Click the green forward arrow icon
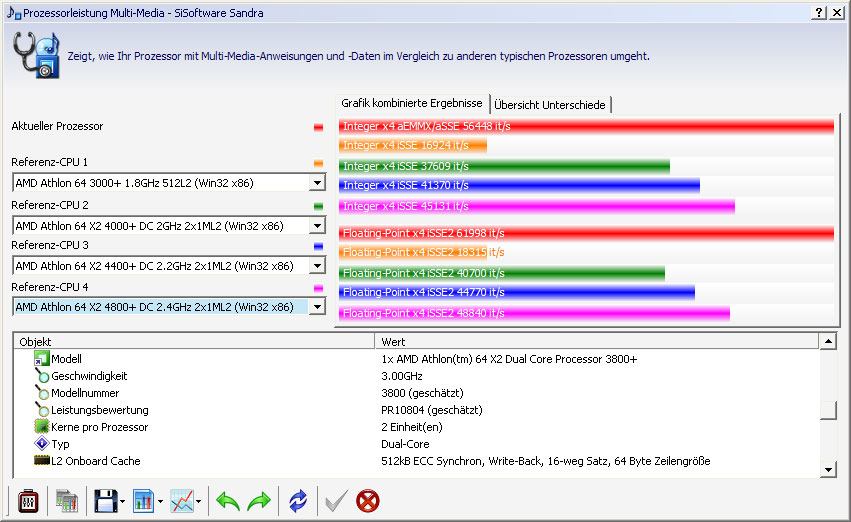Viewport: 851px width, 522px height. pos(259,501)
